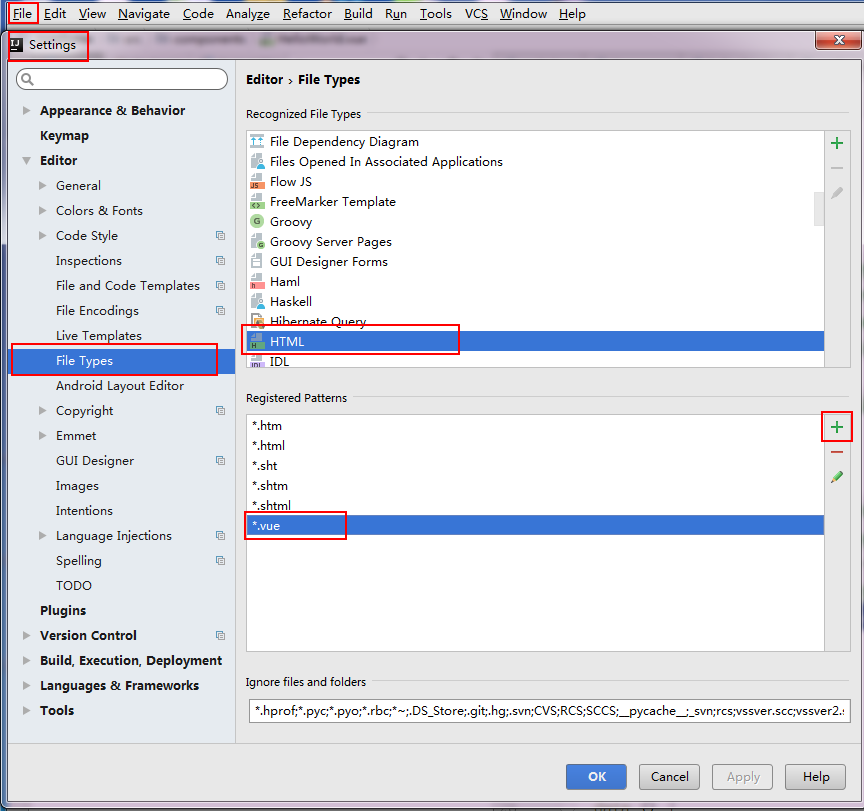Viewport: 864px width, 811px height.
Task: Click the Files Opened In Associated Applications icon
Action: coord(257,161)
